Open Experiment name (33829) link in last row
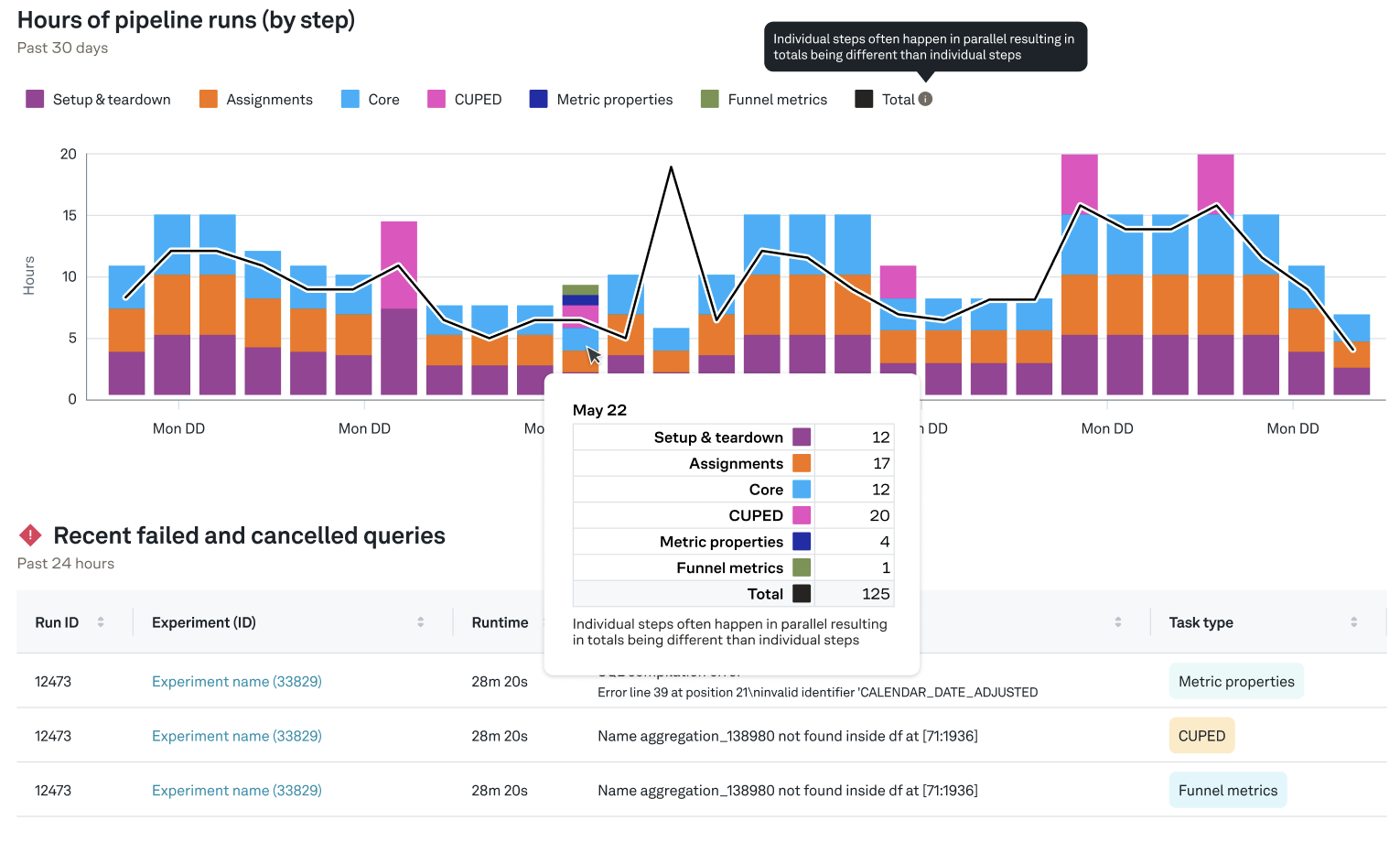Image resolution: width=1400 pixels, height=853 pixels. click(236, 790)
